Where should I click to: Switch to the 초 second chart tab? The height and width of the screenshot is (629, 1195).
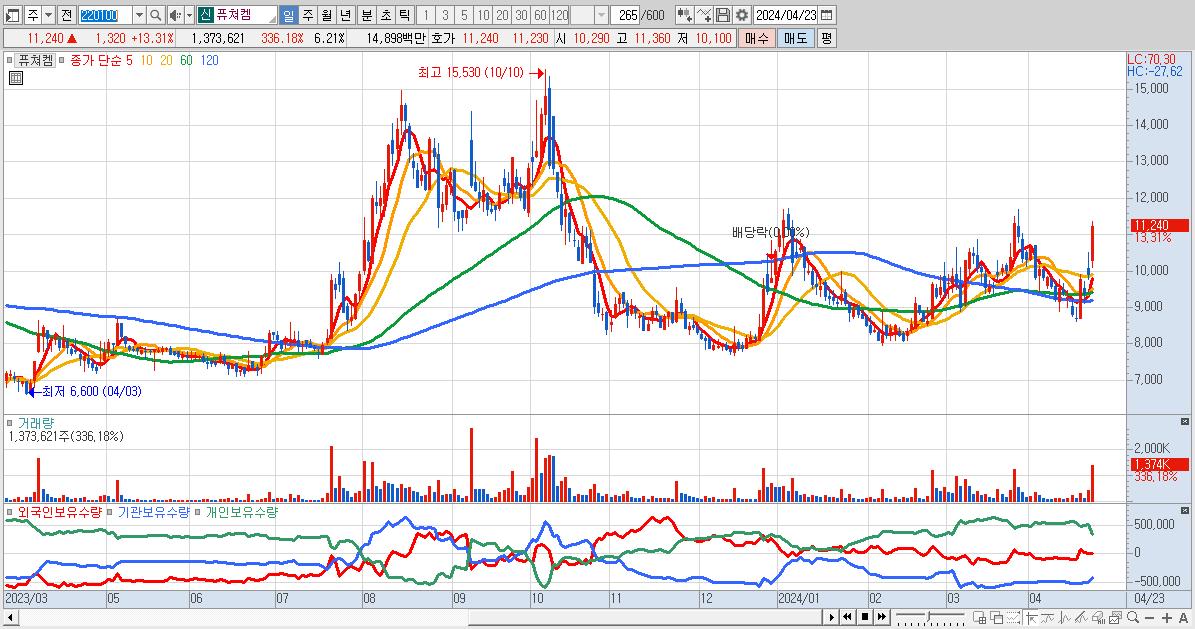tap(386, 14)
